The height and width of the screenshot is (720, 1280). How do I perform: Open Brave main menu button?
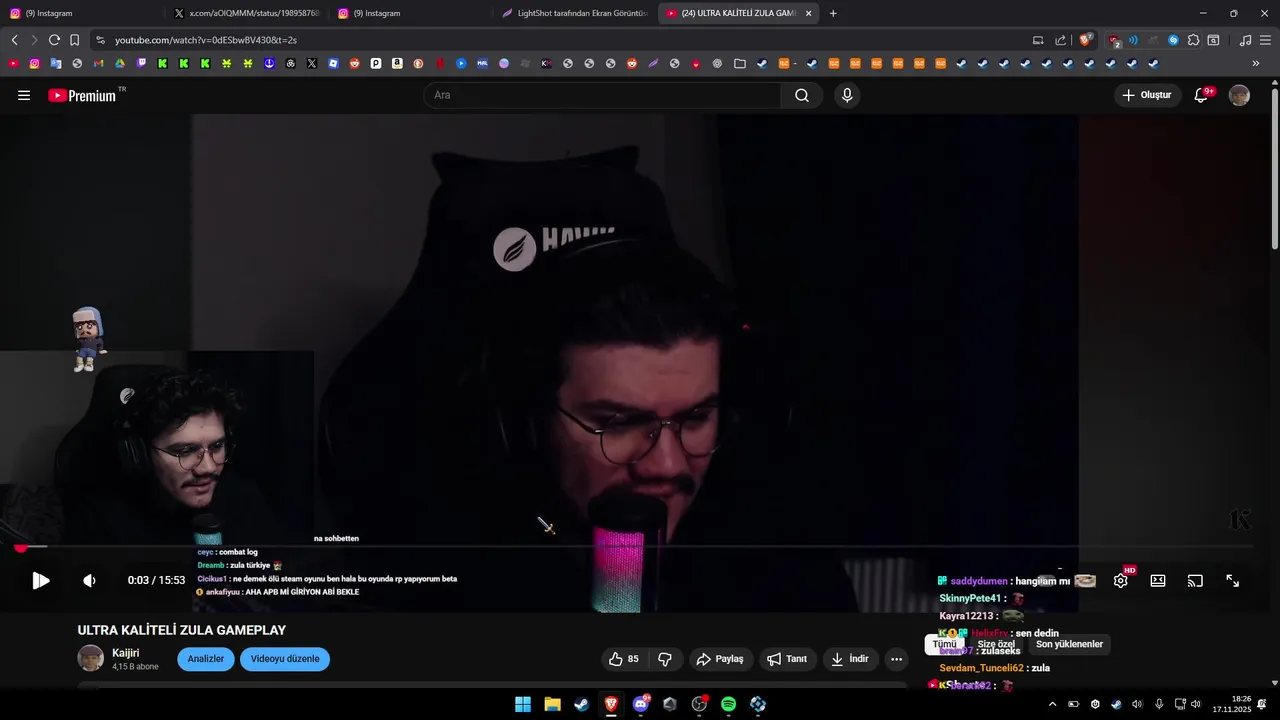(x=1265, y=40)
